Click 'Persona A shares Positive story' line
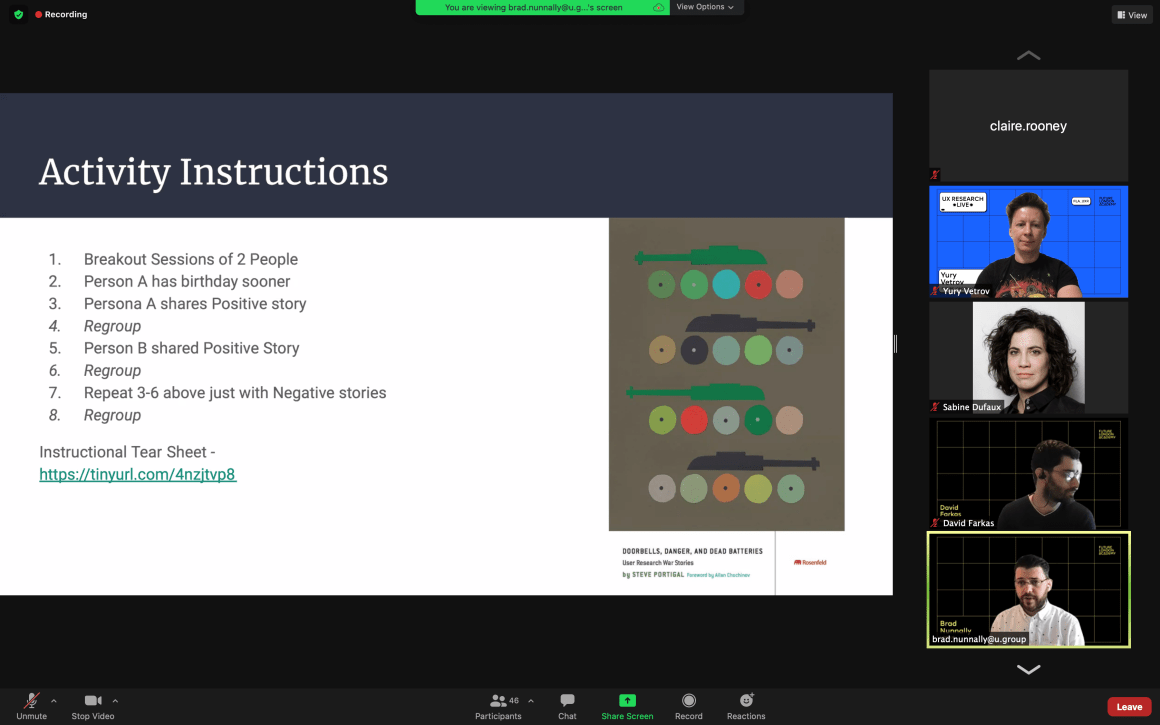Image resolution: width=1160 pixels, height=725 pixels. pyautogui.click(x=195, y=303)
